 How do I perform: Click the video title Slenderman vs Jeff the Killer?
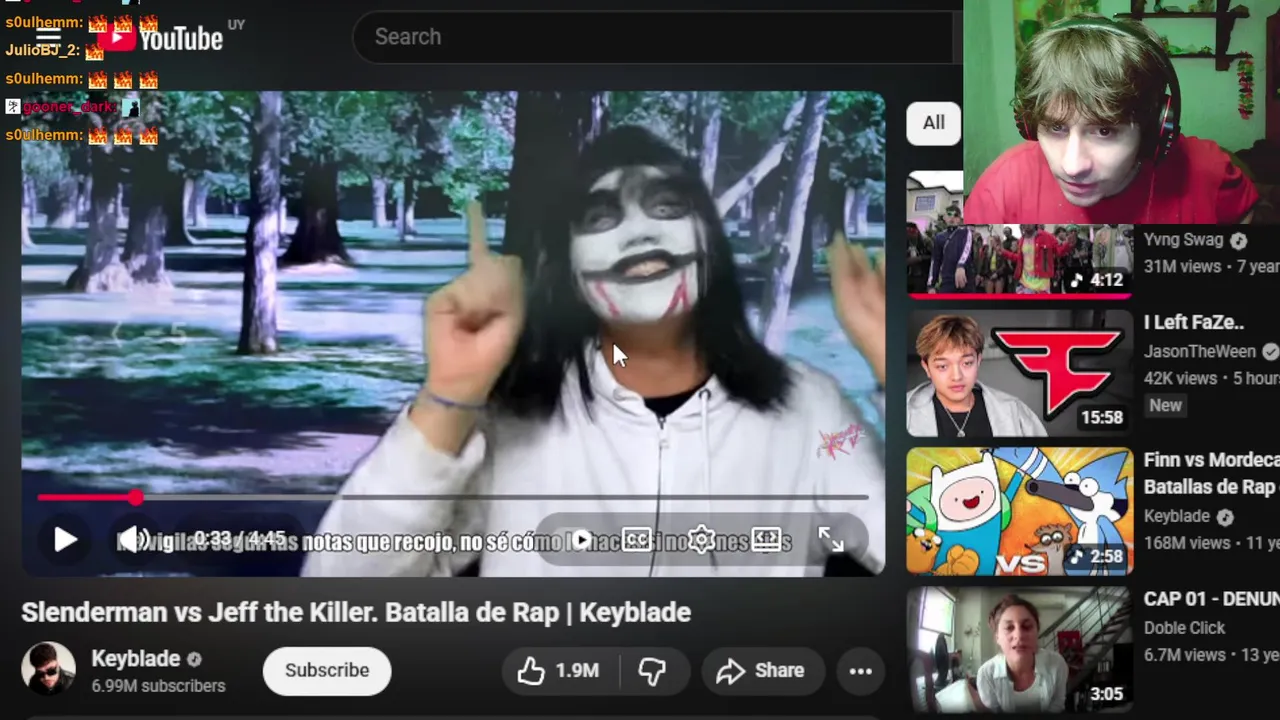(356, 612)
